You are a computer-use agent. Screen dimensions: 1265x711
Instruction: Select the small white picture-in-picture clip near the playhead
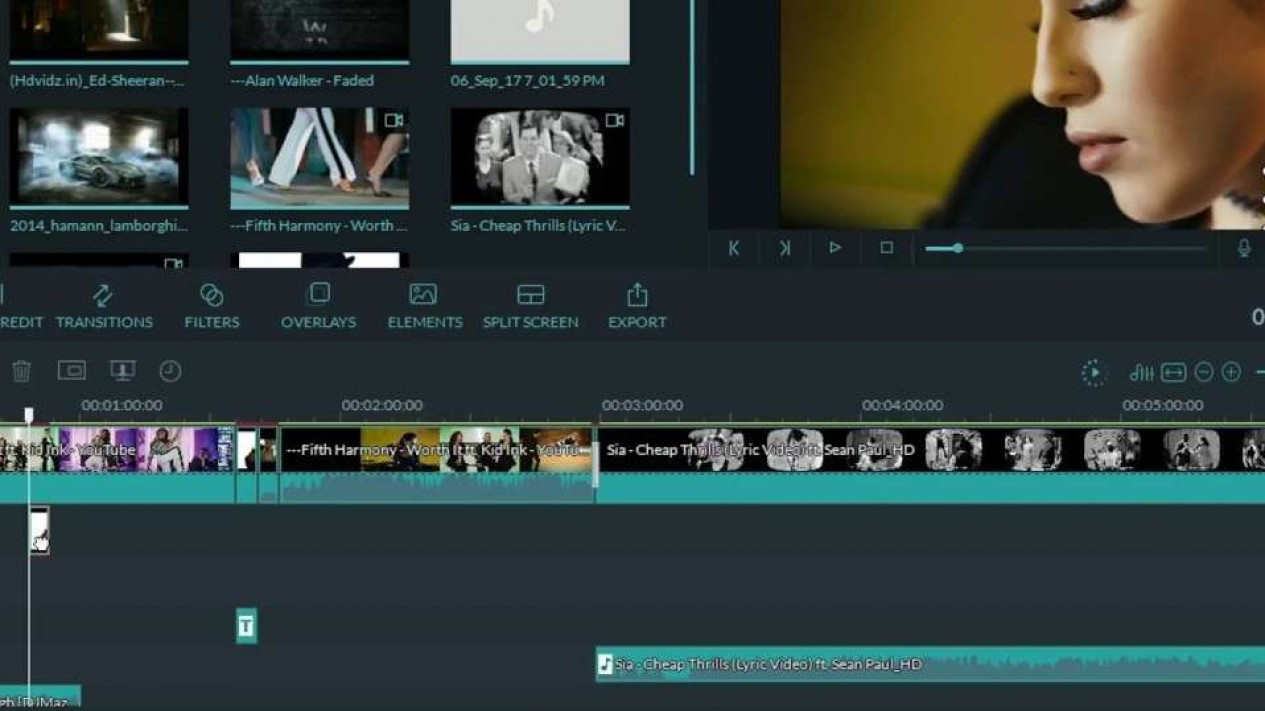tap(39, 530)
